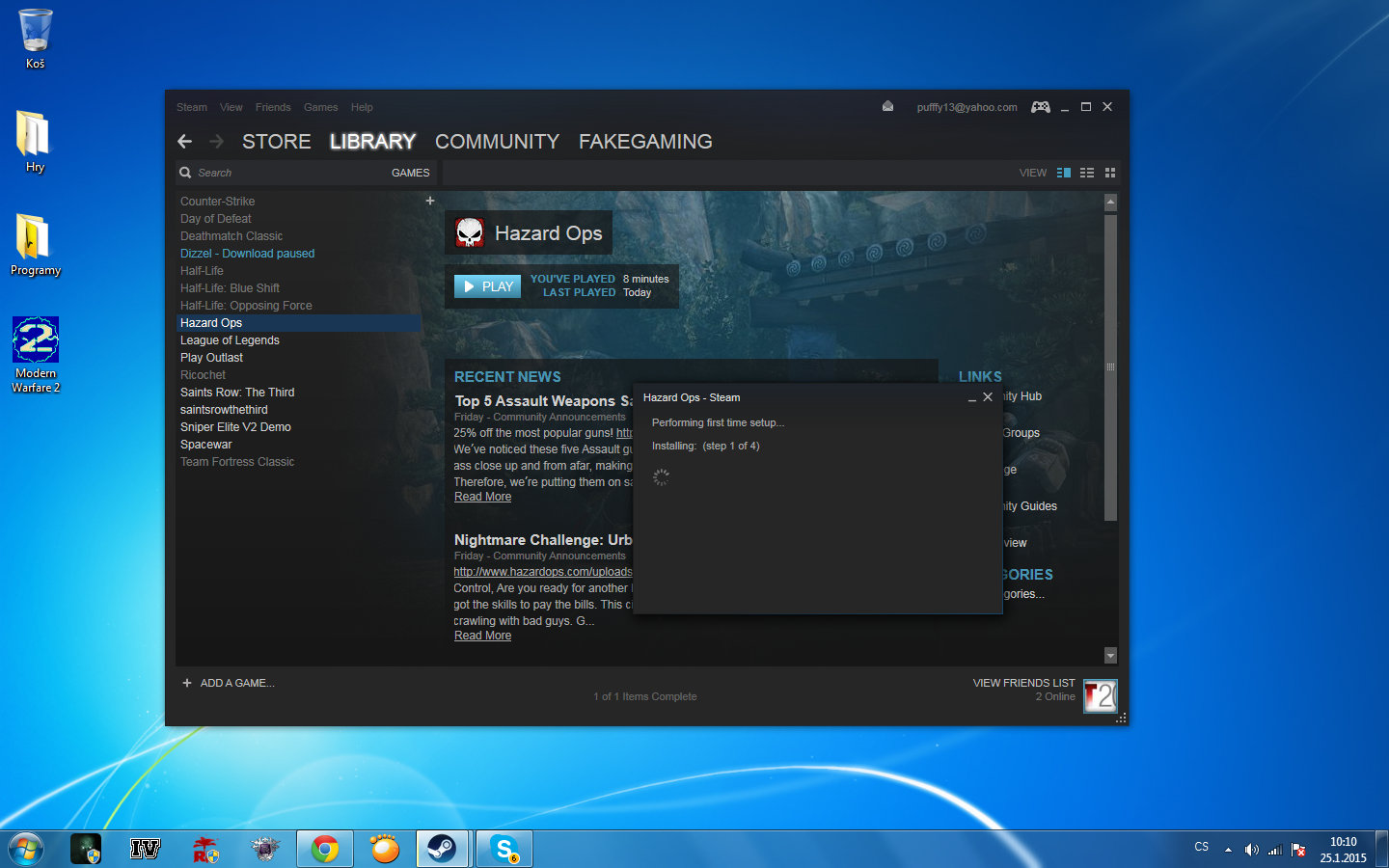Open Windows Start menu orb
Viewport: 1389px width, 868px height.
tap(25, 849)
